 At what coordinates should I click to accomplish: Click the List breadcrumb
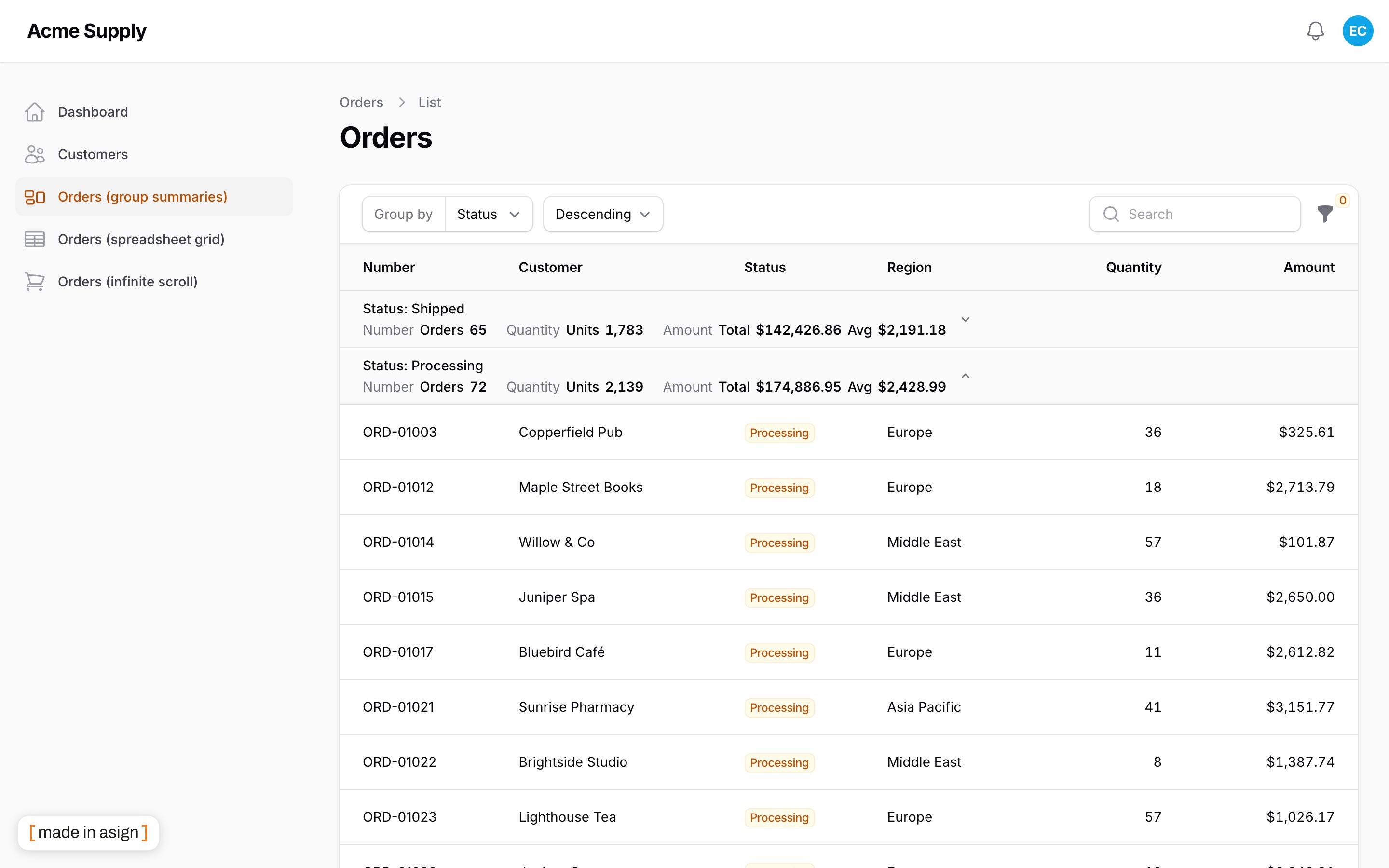(429, 102)
